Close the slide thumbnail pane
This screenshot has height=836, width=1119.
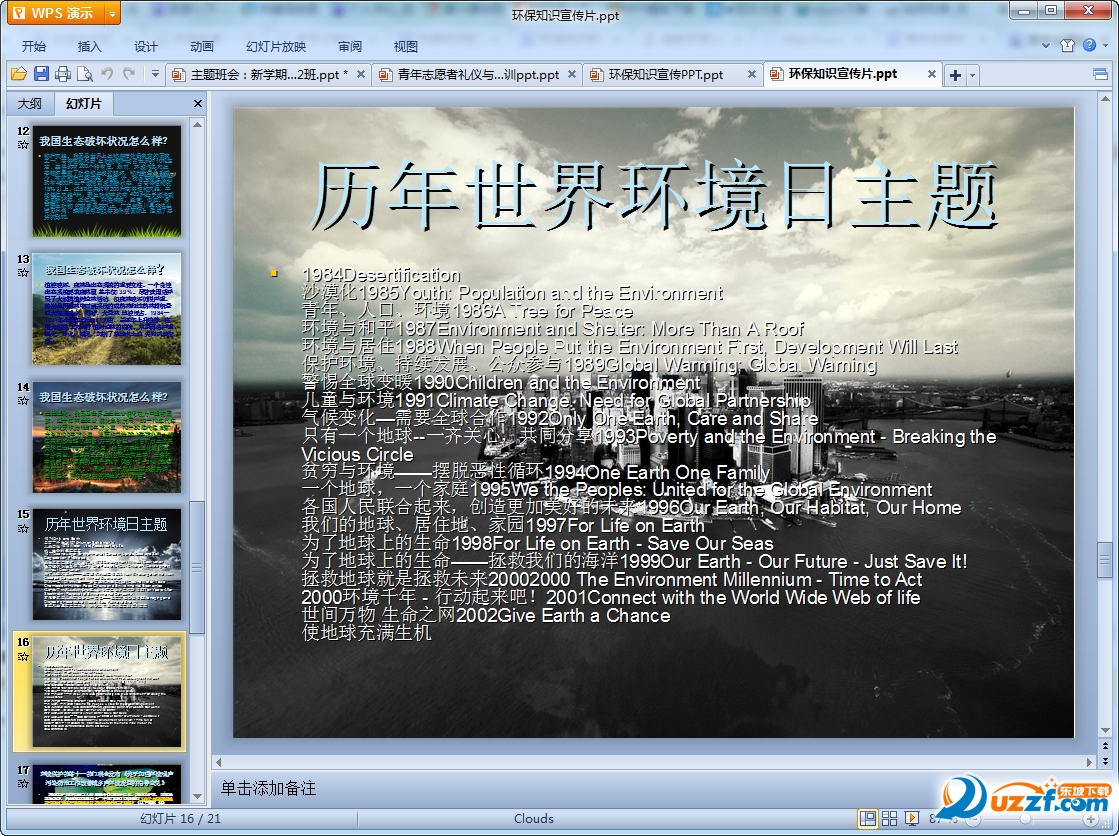[x=198, y=104]
